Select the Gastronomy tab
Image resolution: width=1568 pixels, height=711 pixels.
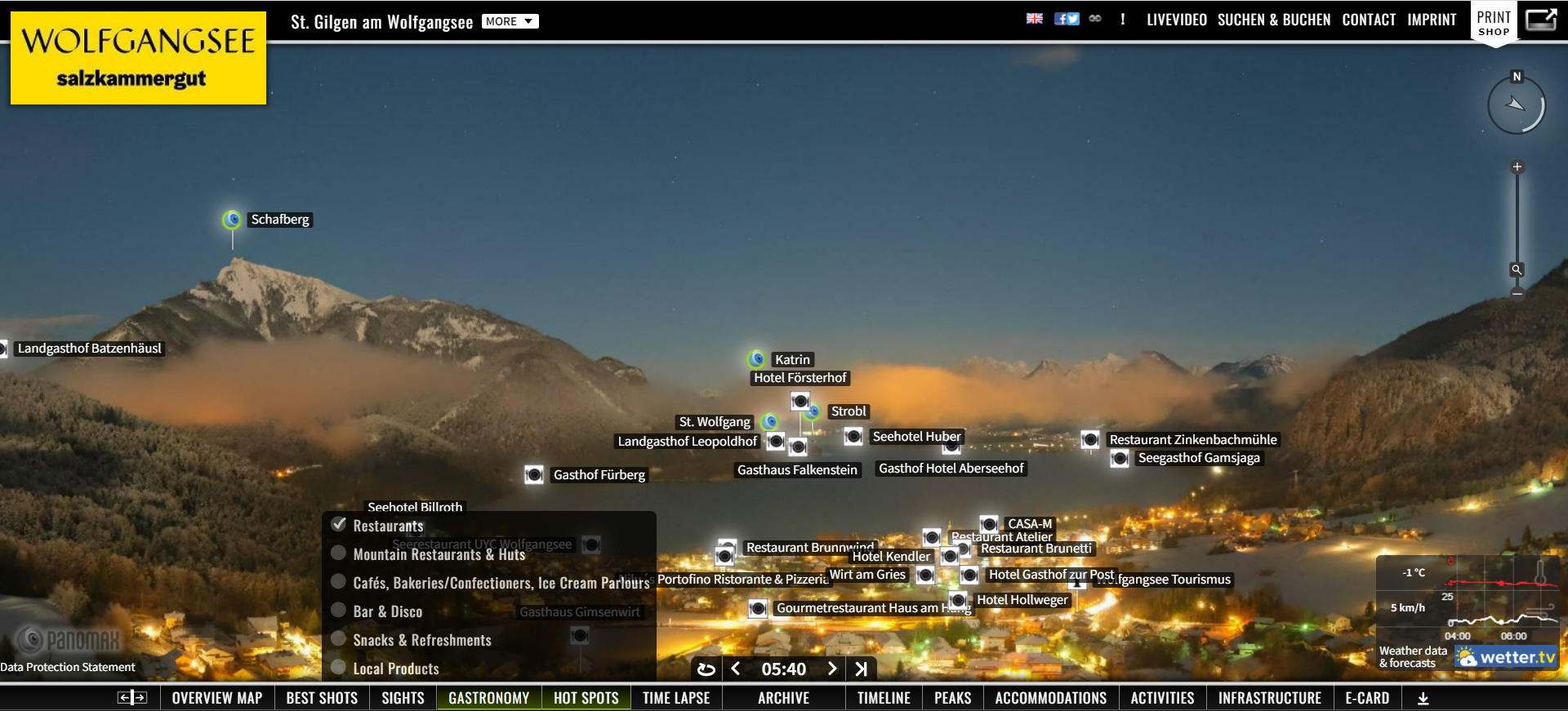489,698
